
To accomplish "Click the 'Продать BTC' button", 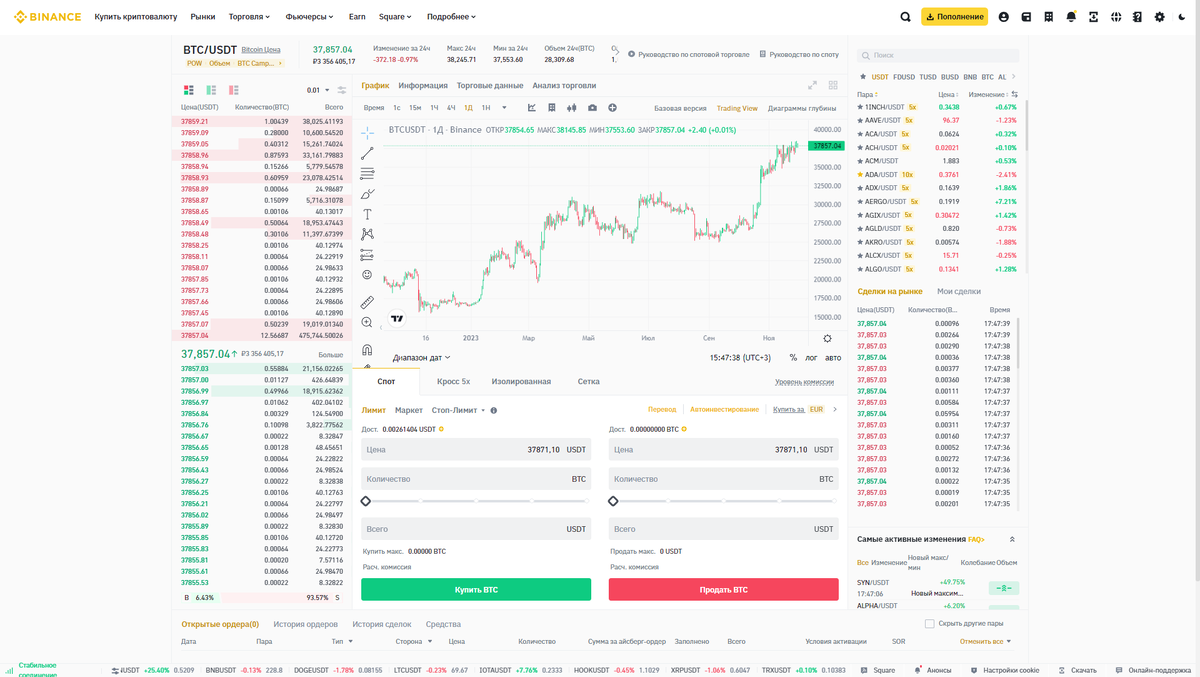I will tap(724, 590).
